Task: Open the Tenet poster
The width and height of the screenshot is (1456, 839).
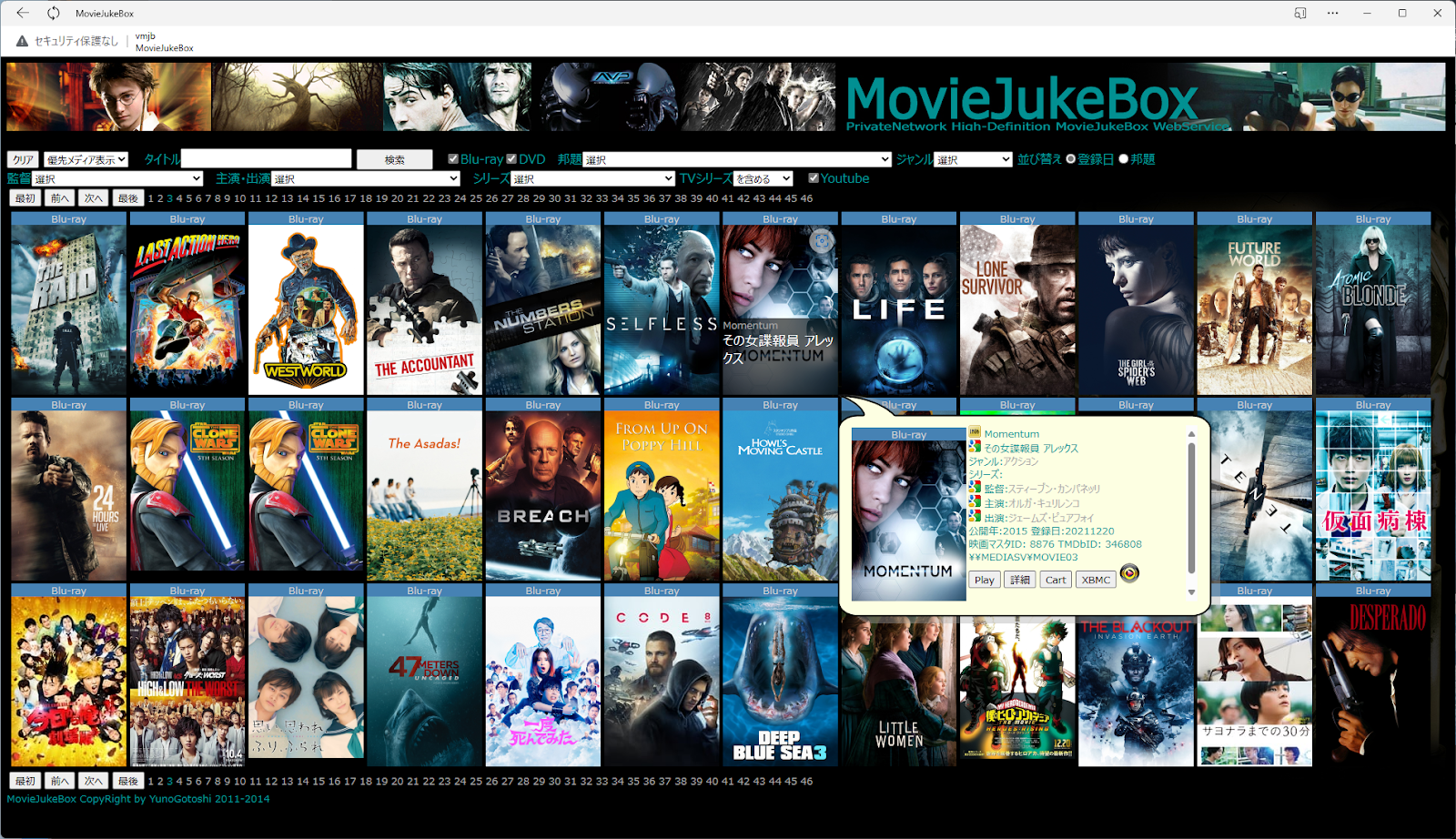Action: click(1255, 495)
